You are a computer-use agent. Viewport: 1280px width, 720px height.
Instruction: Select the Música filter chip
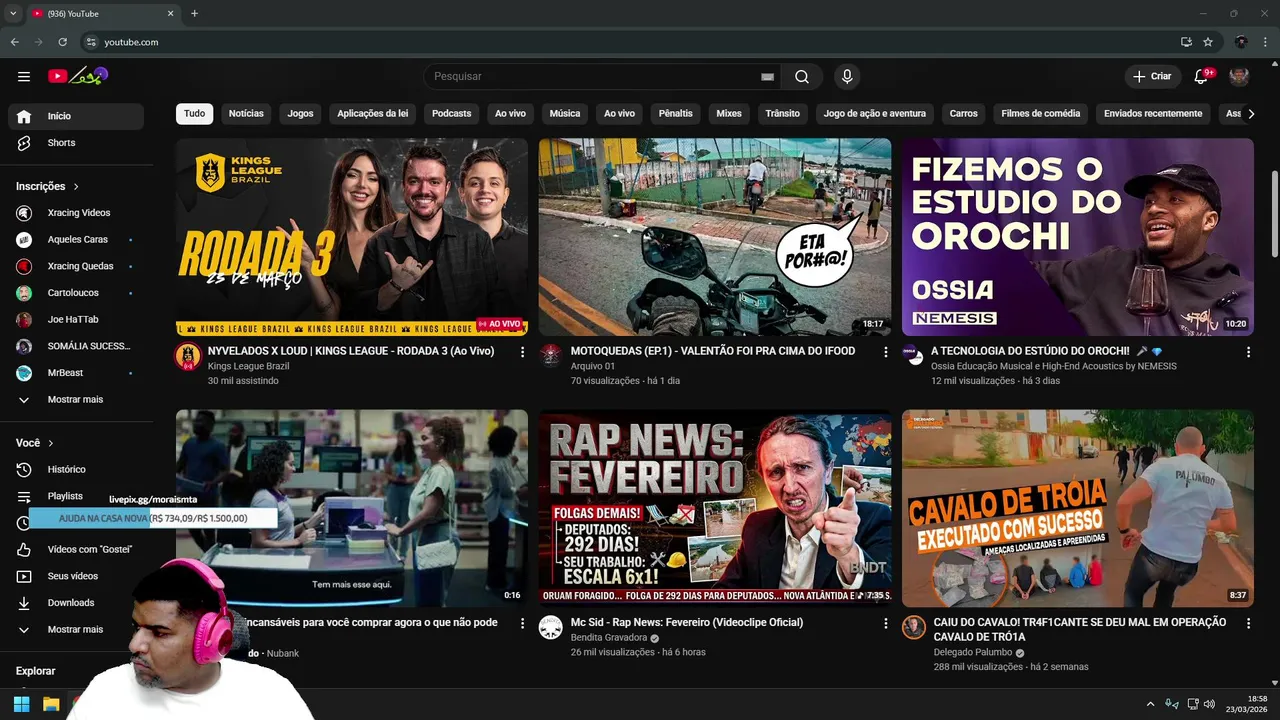(565, 114)
